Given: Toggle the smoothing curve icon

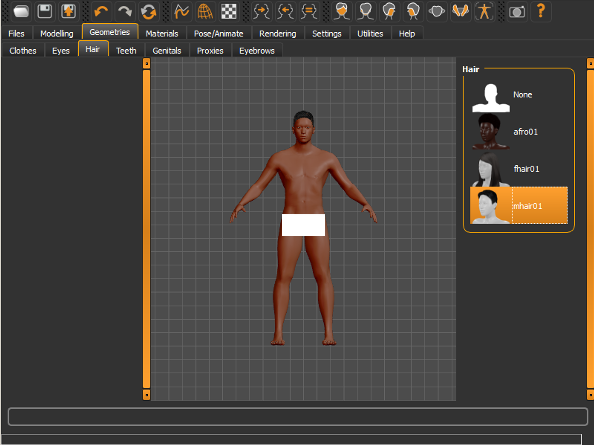Looking at the screenshot, I should tap(182, 11).
